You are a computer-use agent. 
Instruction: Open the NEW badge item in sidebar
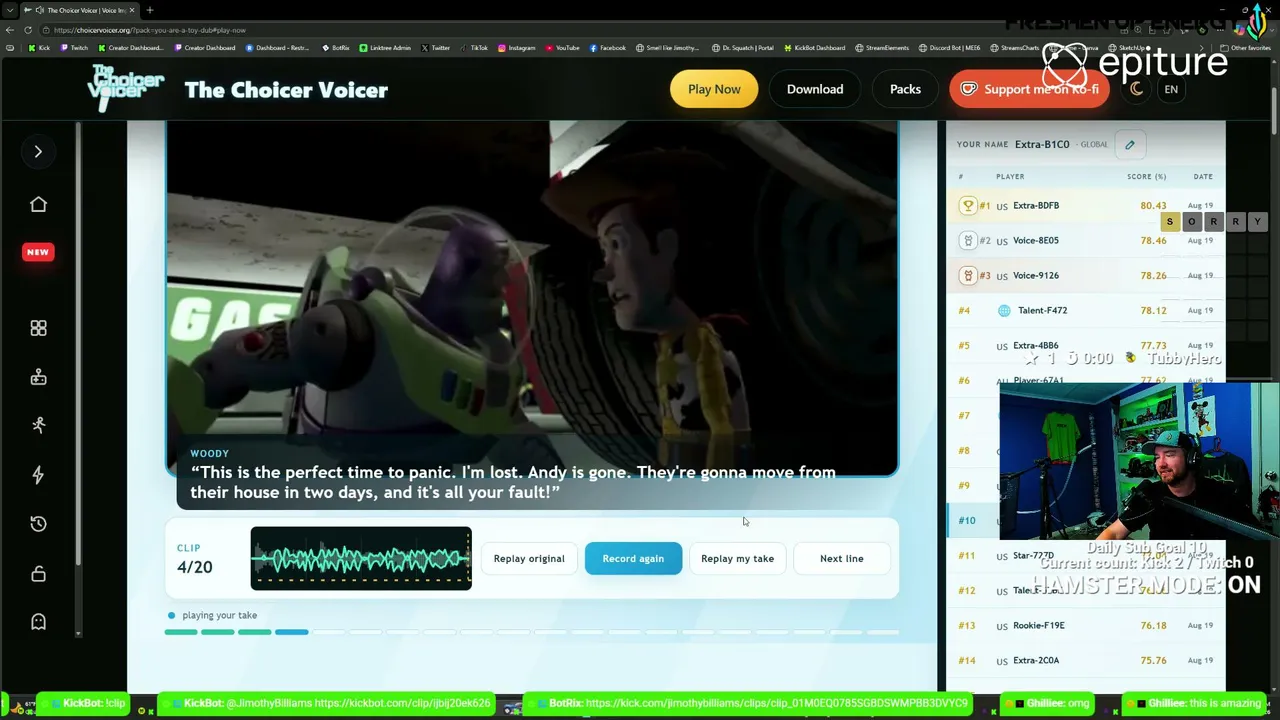click(38, 252)
